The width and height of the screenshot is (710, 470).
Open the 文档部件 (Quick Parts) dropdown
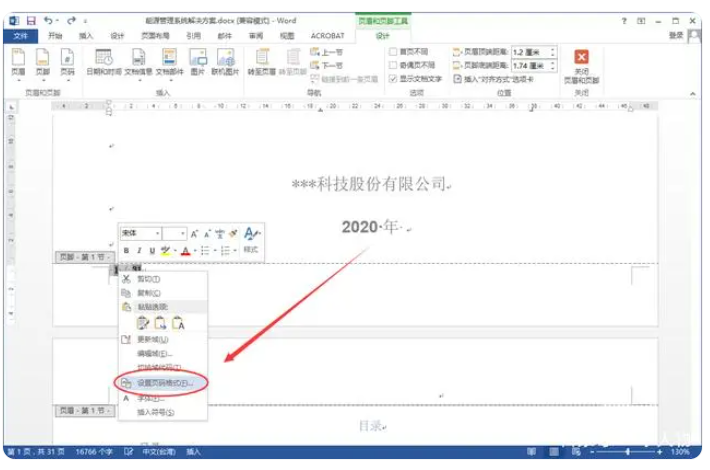coord(169,64)
